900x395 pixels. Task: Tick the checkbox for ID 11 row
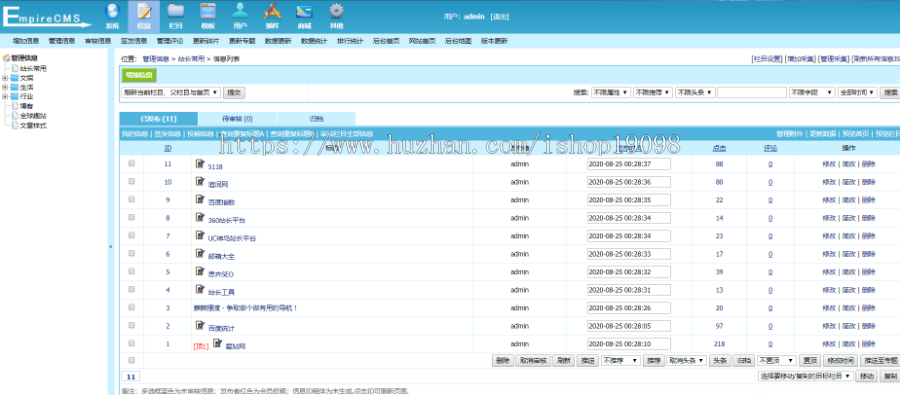tap(131, 164)
